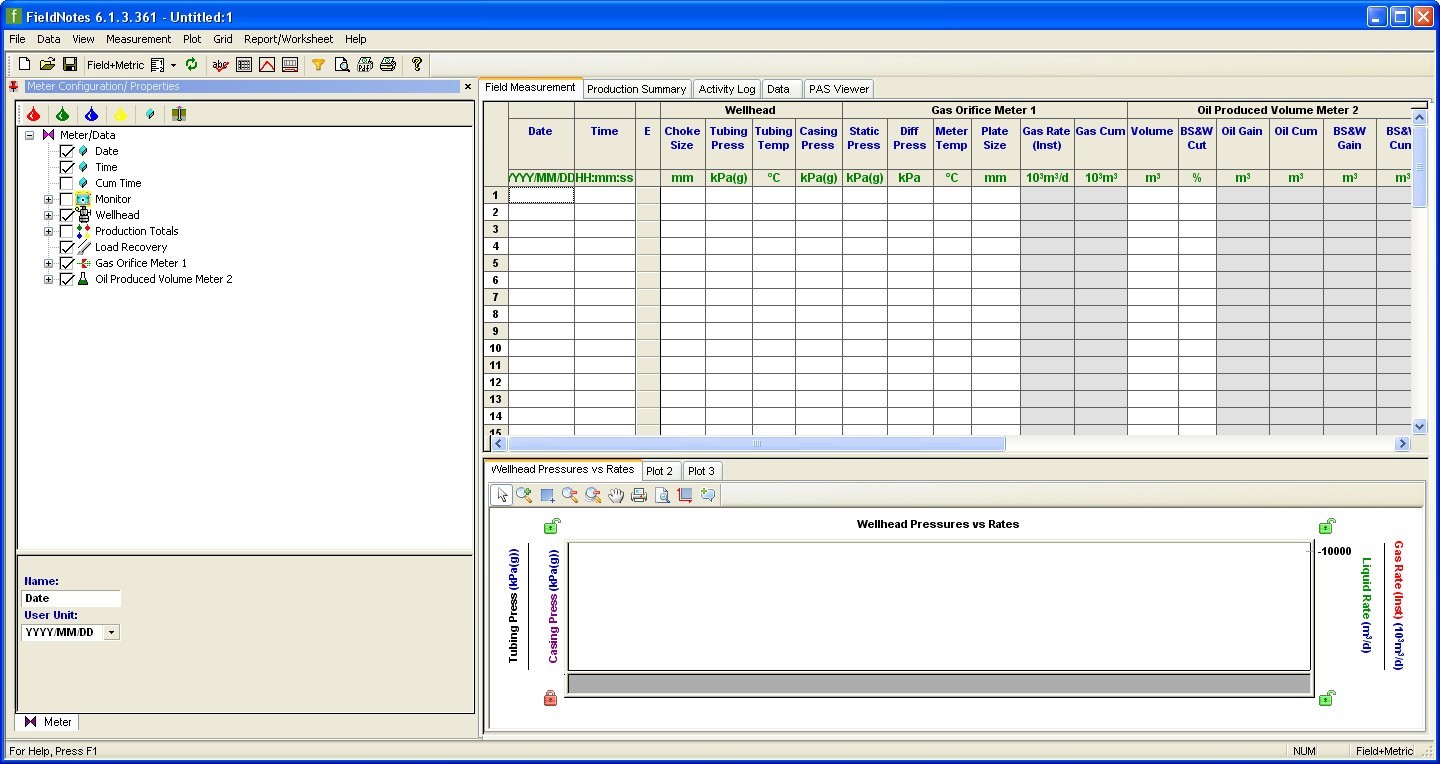Add a yellow droplet meter
Screen dimensions: 1440x764
(120, 114)
